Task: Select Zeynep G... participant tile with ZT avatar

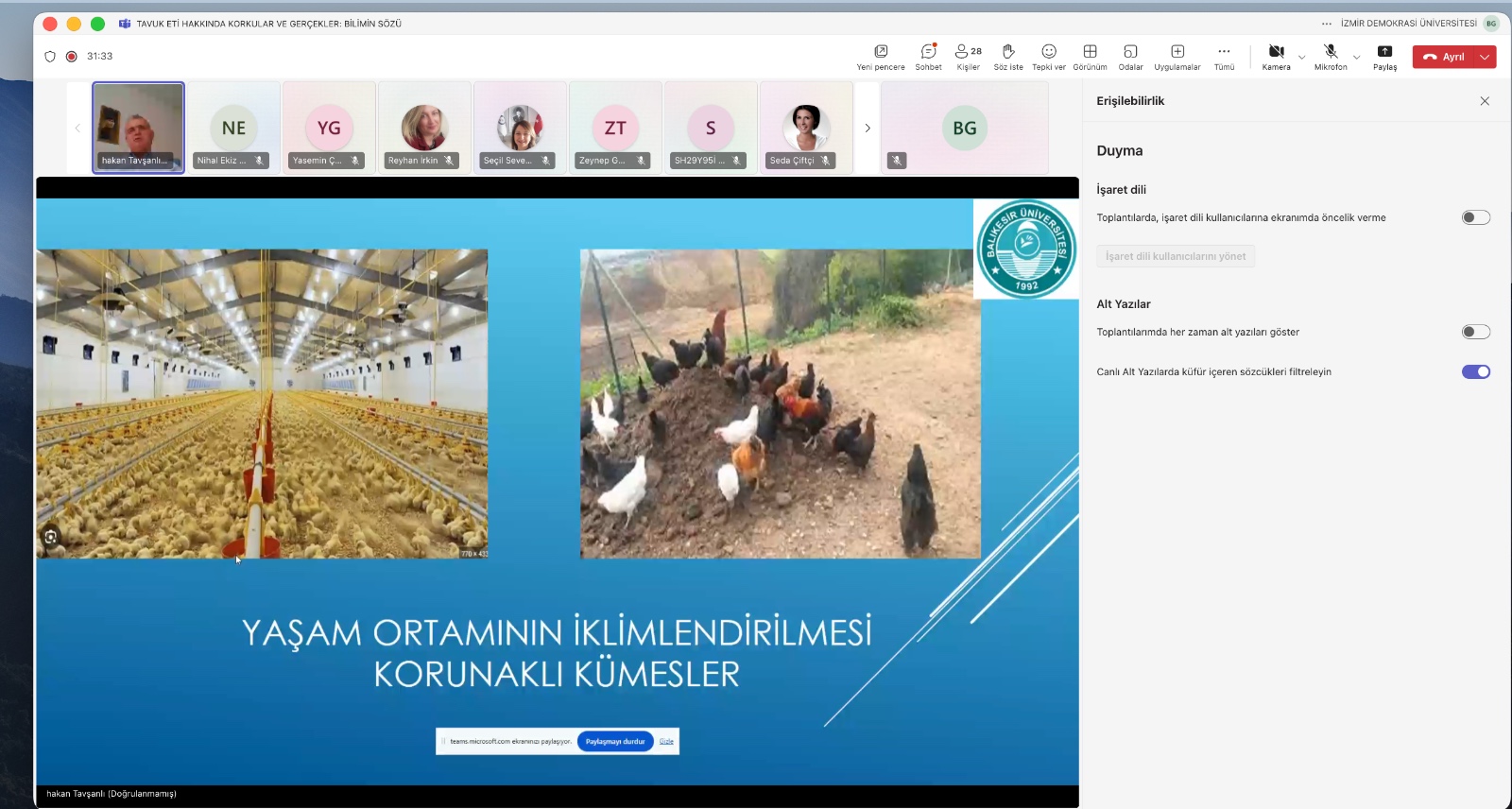Action: pos(615,128)
